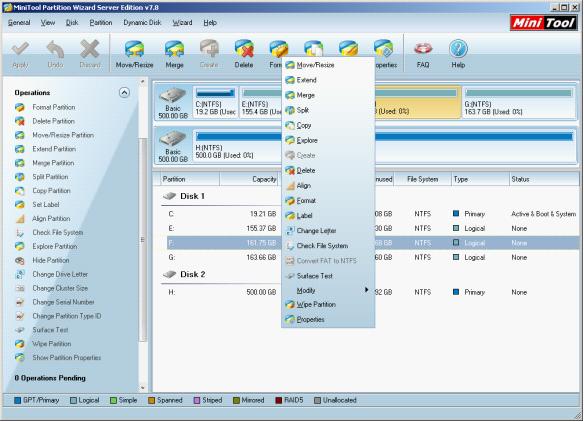Click the Capacity column header
Image resolution: width=584 pixels, height=422 pixels.
click(x=264, y=180)
